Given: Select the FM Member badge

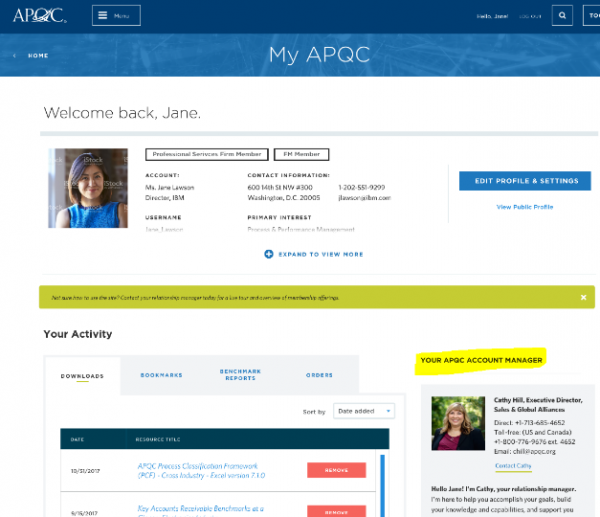Looking at the screenshot, I should click(302, 154).
